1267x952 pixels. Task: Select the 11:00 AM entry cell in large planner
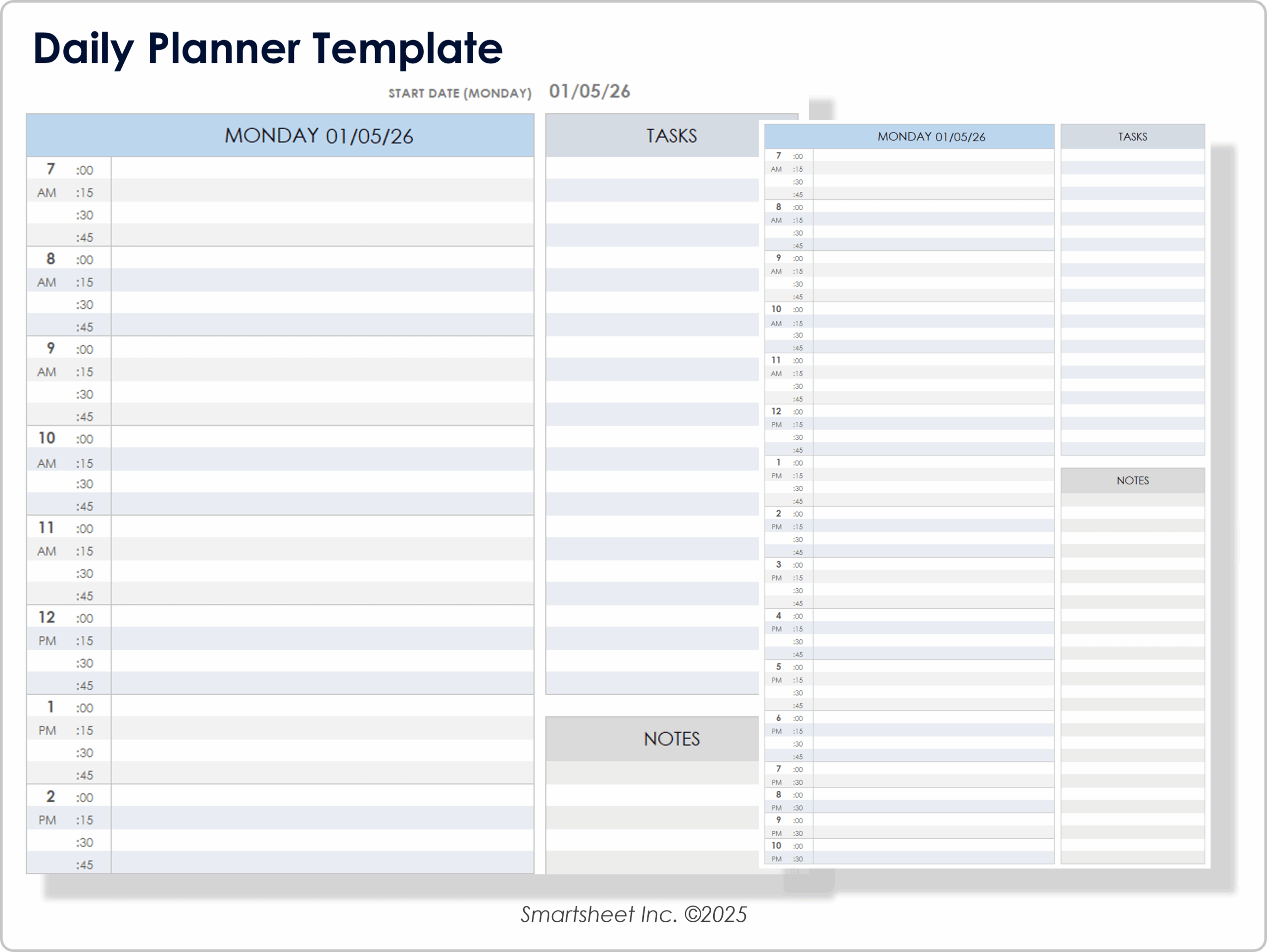coord(322,527)
